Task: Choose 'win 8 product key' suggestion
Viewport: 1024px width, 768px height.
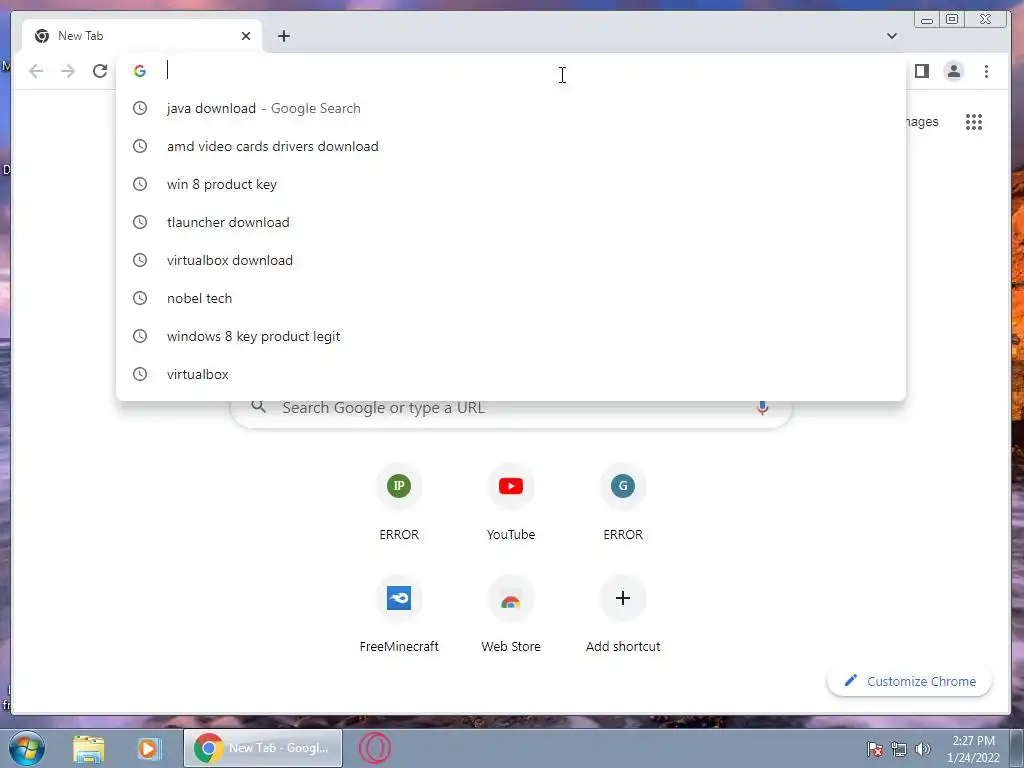Action: pyautogui.click(x=511, y=184)
